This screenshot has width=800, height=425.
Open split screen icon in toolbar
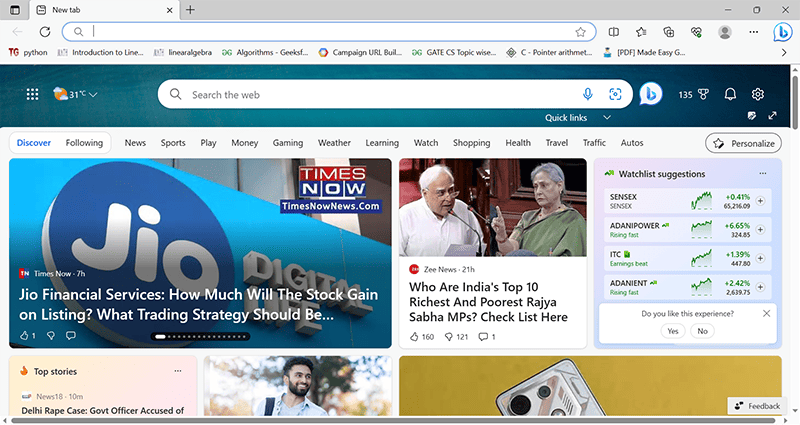[614, 32]
